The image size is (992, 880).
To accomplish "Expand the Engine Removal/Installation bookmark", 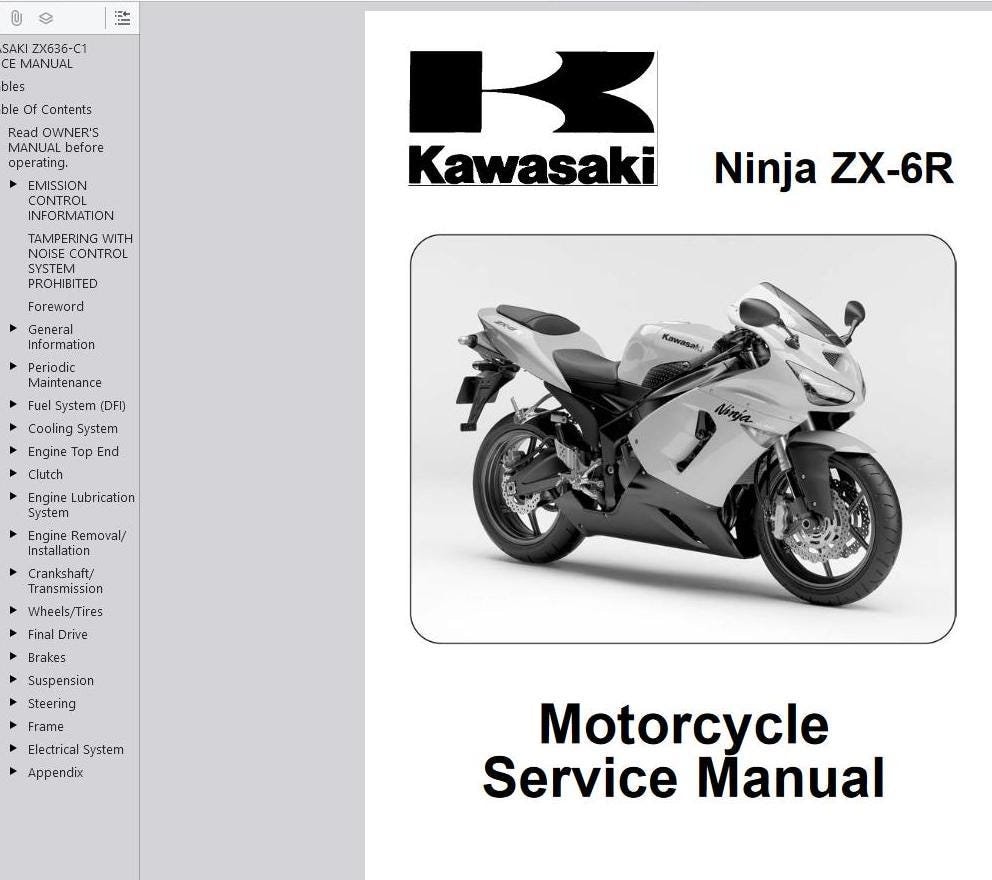I will (13, 535).
